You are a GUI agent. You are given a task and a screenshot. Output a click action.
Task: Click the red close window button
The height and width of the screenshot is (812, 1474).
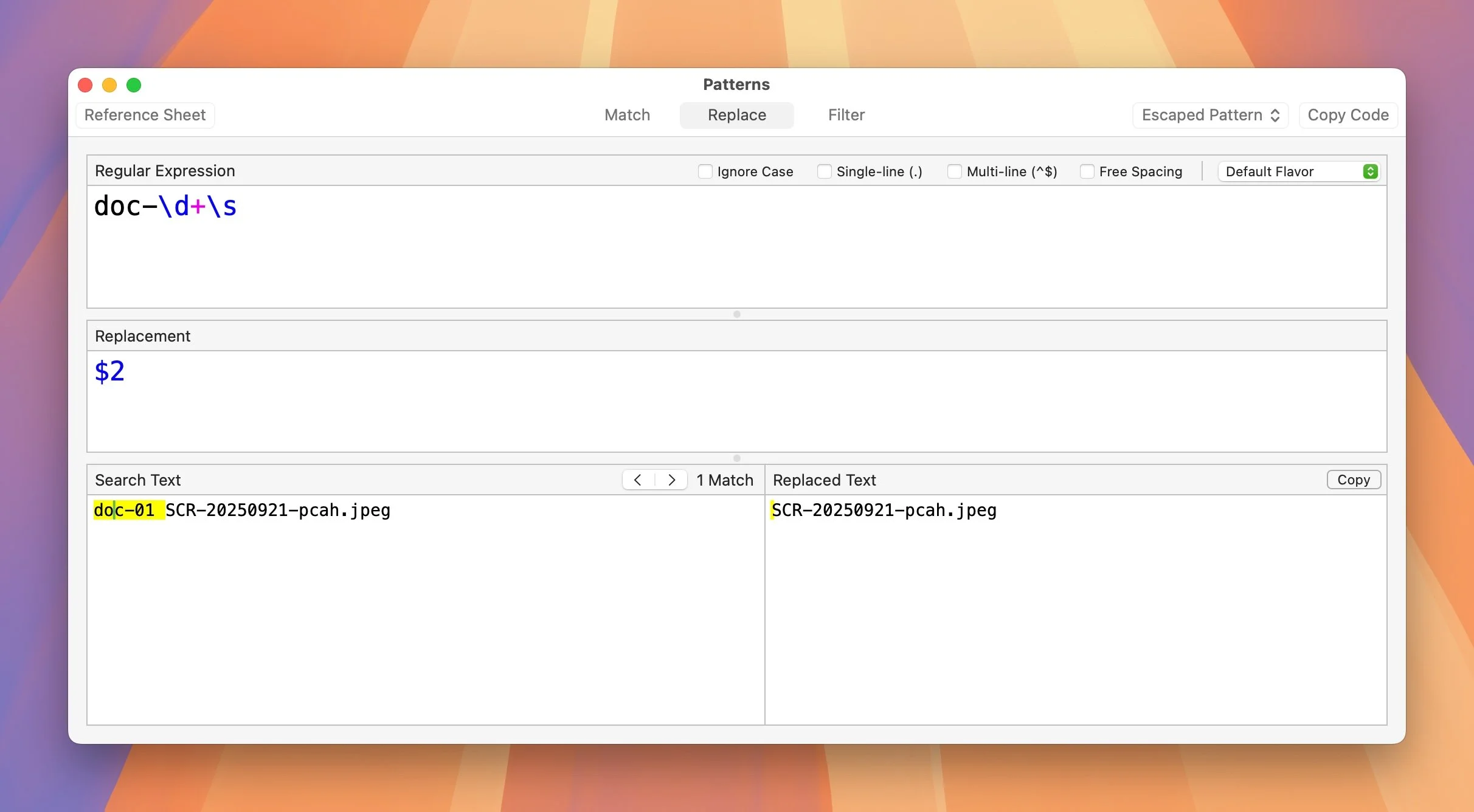(85, 85)
